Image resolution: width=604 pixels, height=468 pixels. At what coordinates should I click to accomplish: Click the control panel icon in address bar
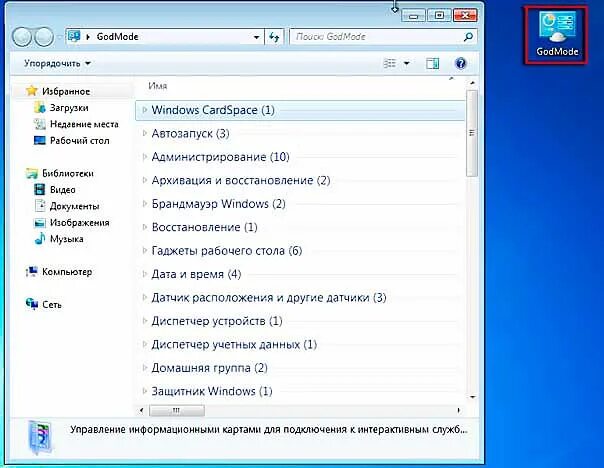74,37
